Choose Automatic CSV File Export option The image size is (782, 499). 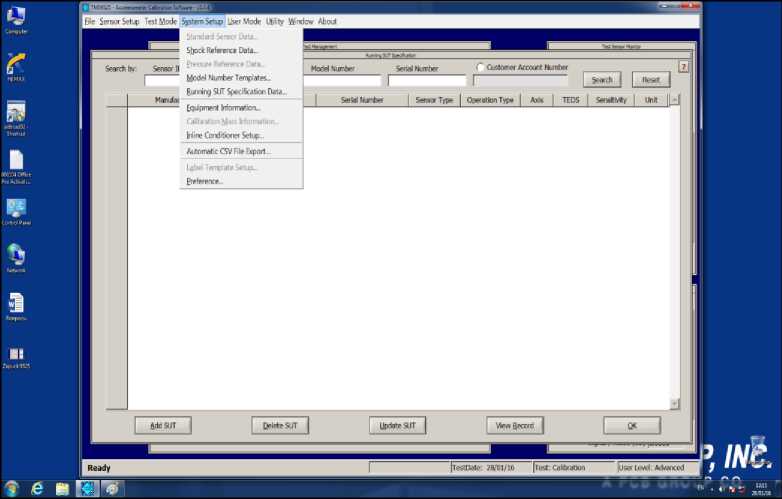[228, 151]
